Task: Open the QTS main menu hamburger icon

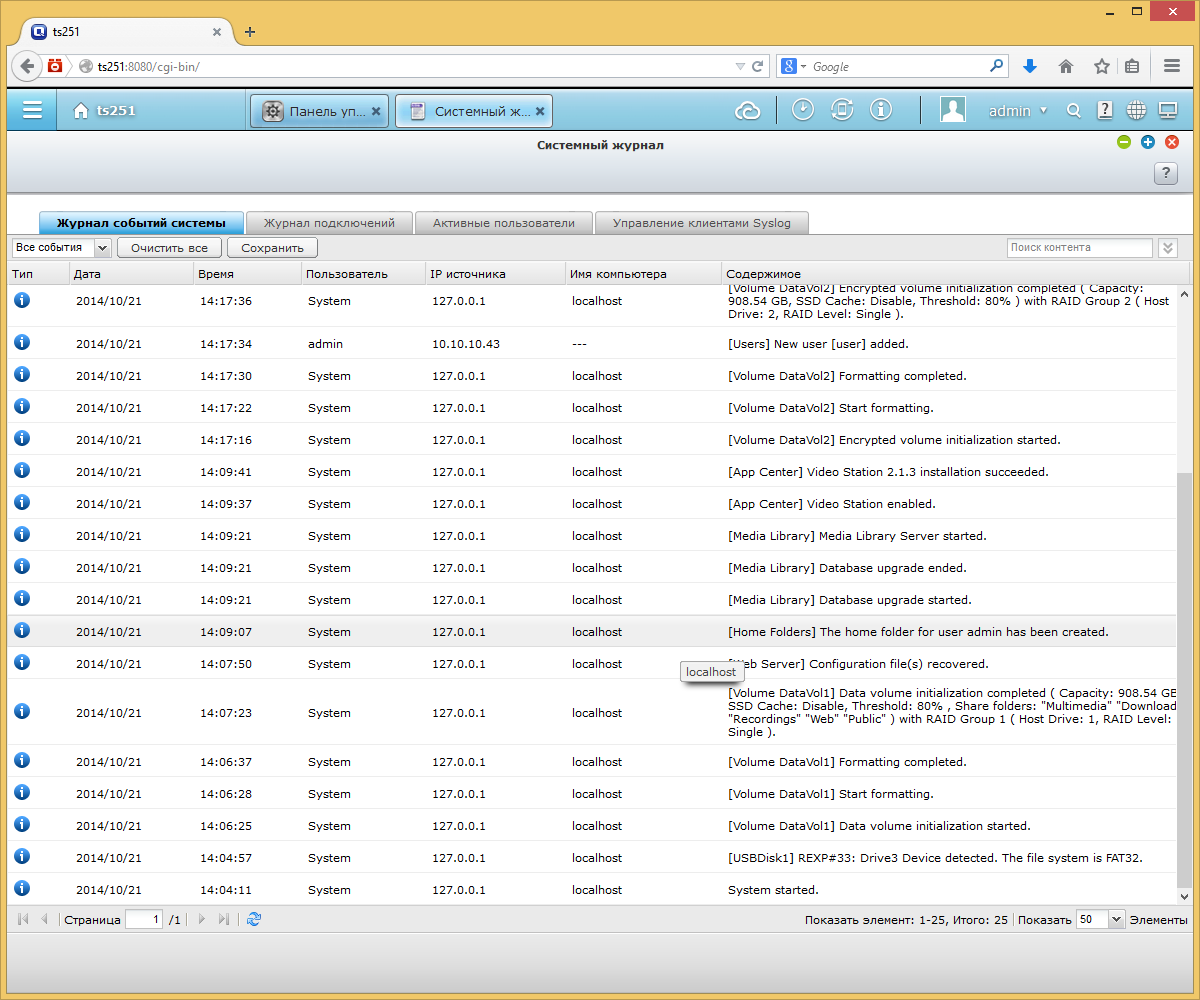Action: coord(32,110)
